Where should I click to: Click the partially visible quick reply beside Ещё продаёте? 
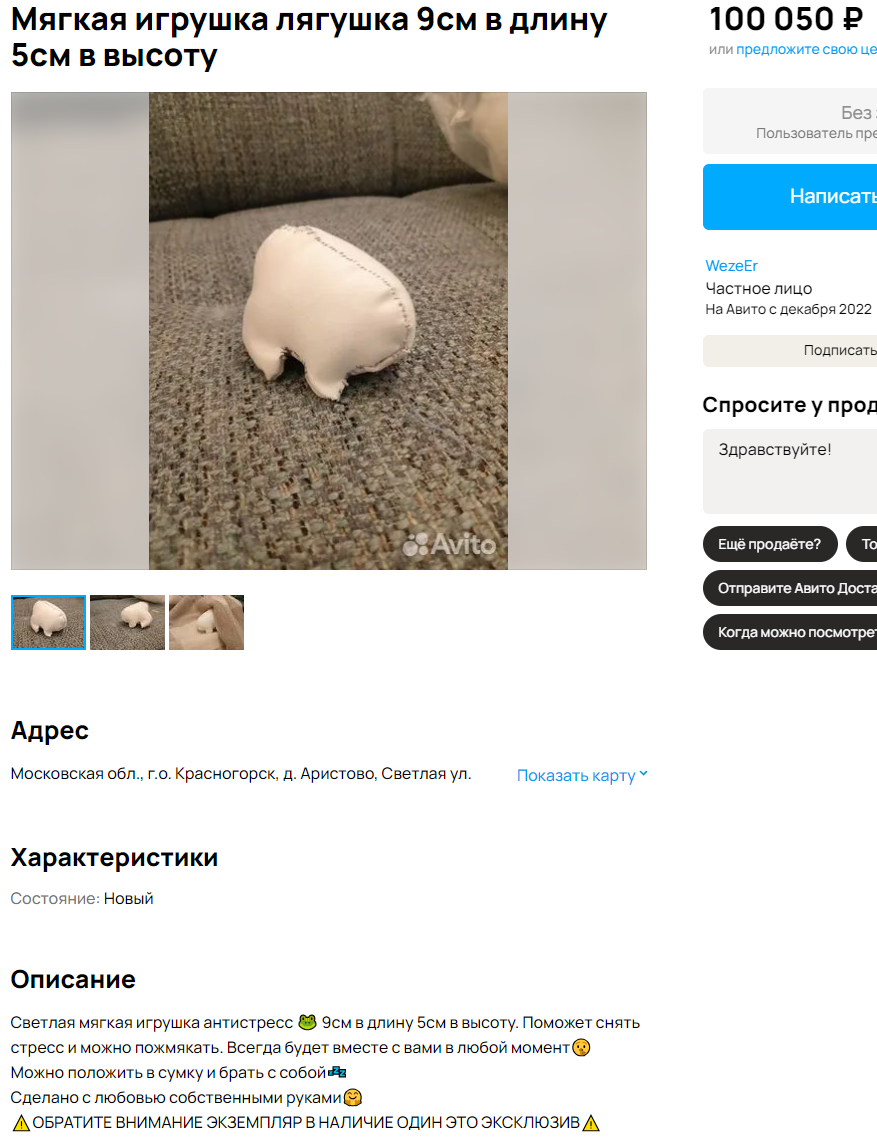coord(862,544)
